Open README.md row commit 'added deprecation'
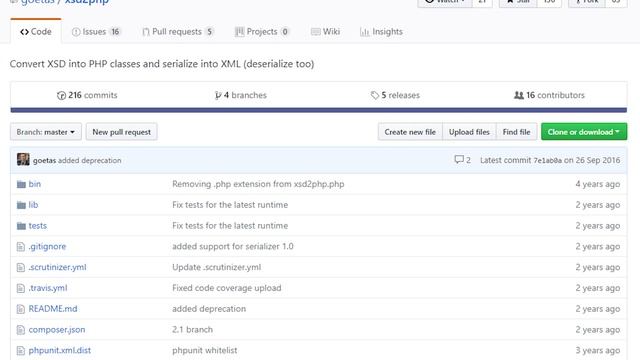Screen dimensions: 640x360 (x=209, y=309)
